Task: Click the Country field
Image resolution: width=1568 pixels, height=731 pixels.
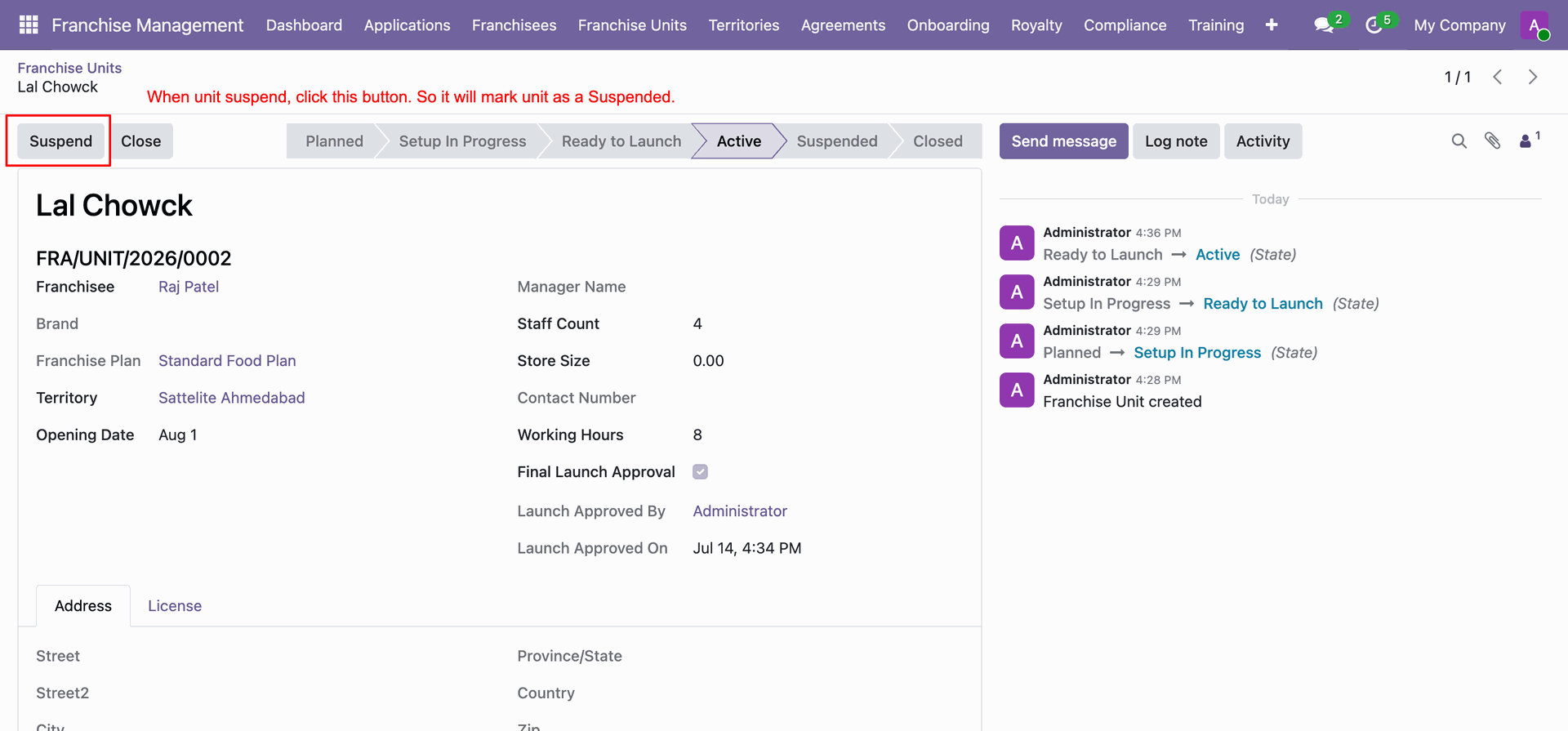Action: [x=829, y=693]
